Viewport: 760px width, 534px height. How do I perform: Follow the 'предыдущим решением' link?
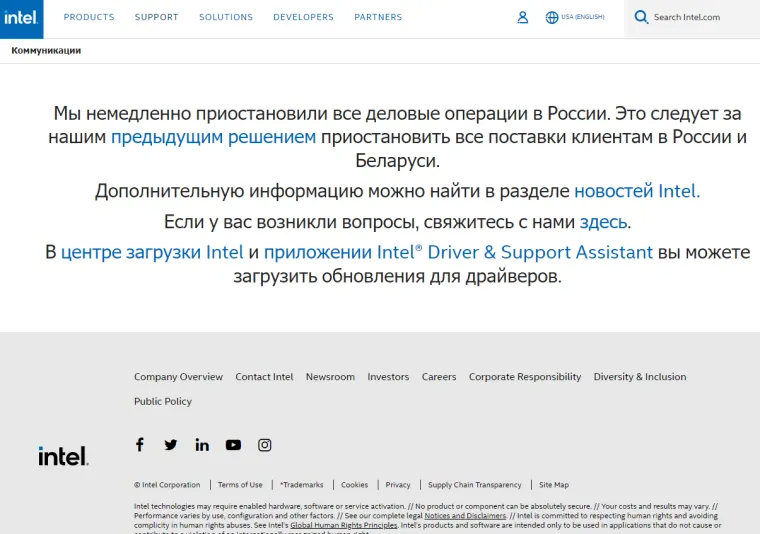(x=213, y=137)
